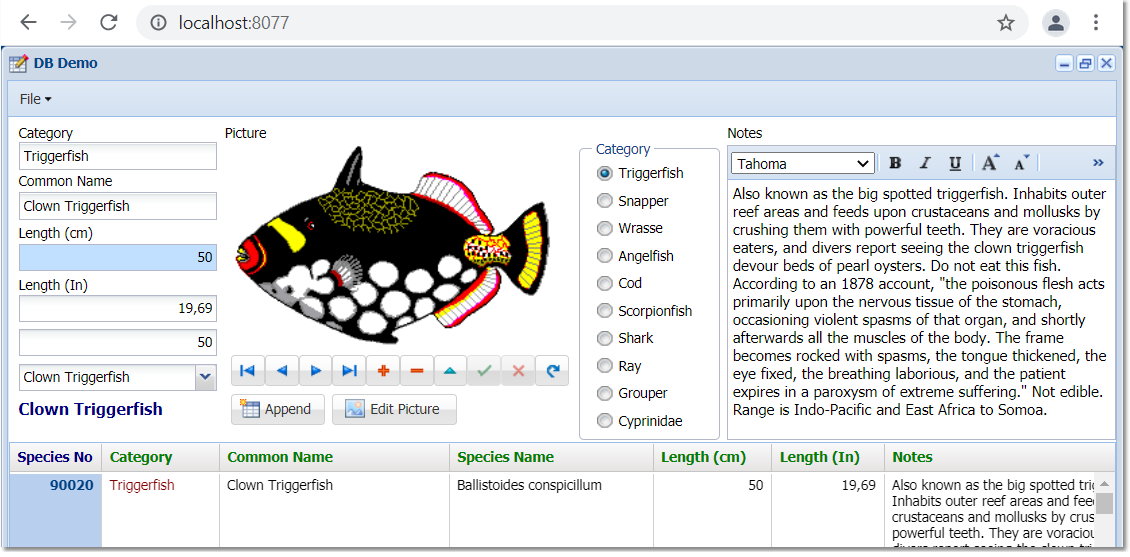Select the Snapper category radio button

click(x=604, y=201)
